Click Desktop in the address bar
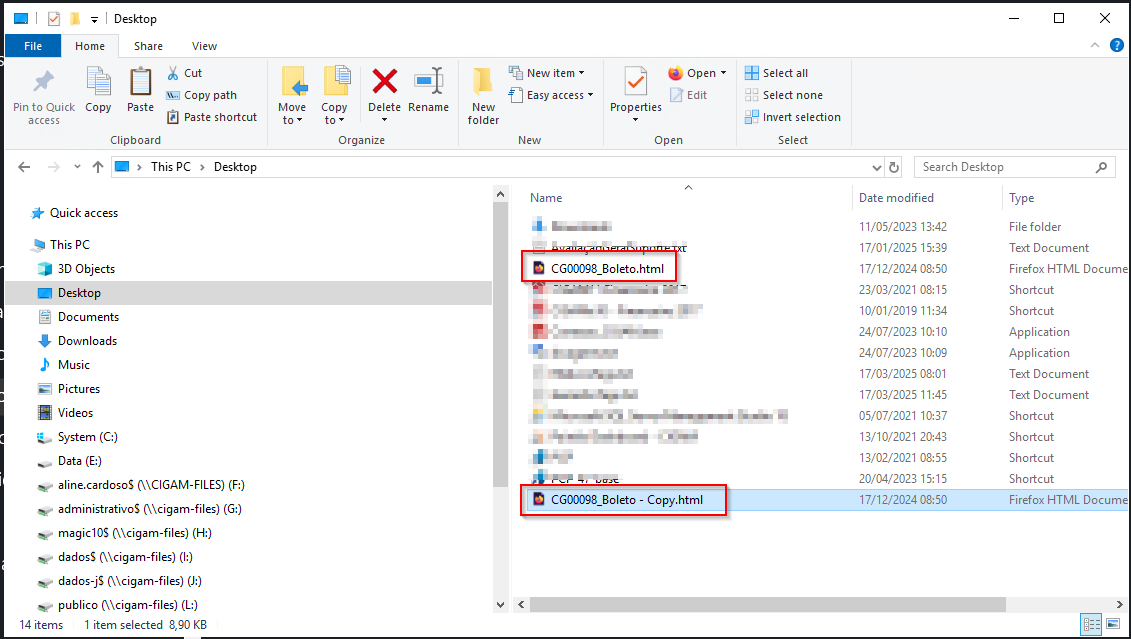Viewport: 1131px width, 639px height. 235,167
